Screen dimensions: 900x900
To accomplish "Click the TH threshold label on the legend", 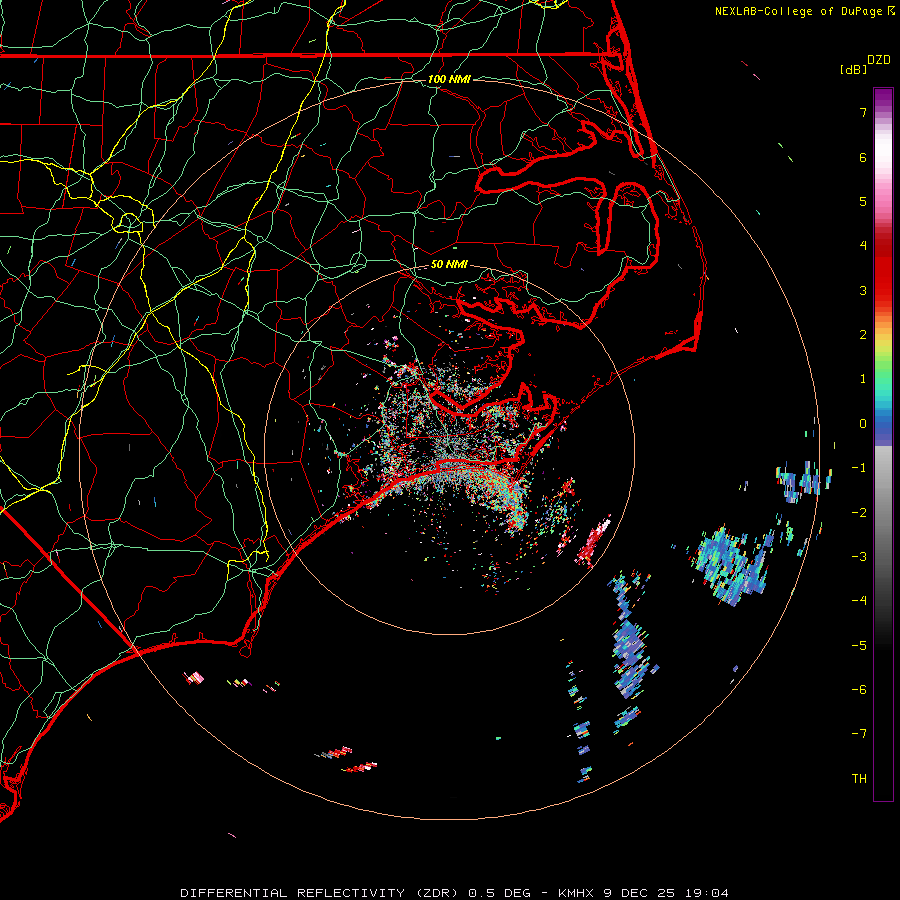I will (x=859, y=778).
